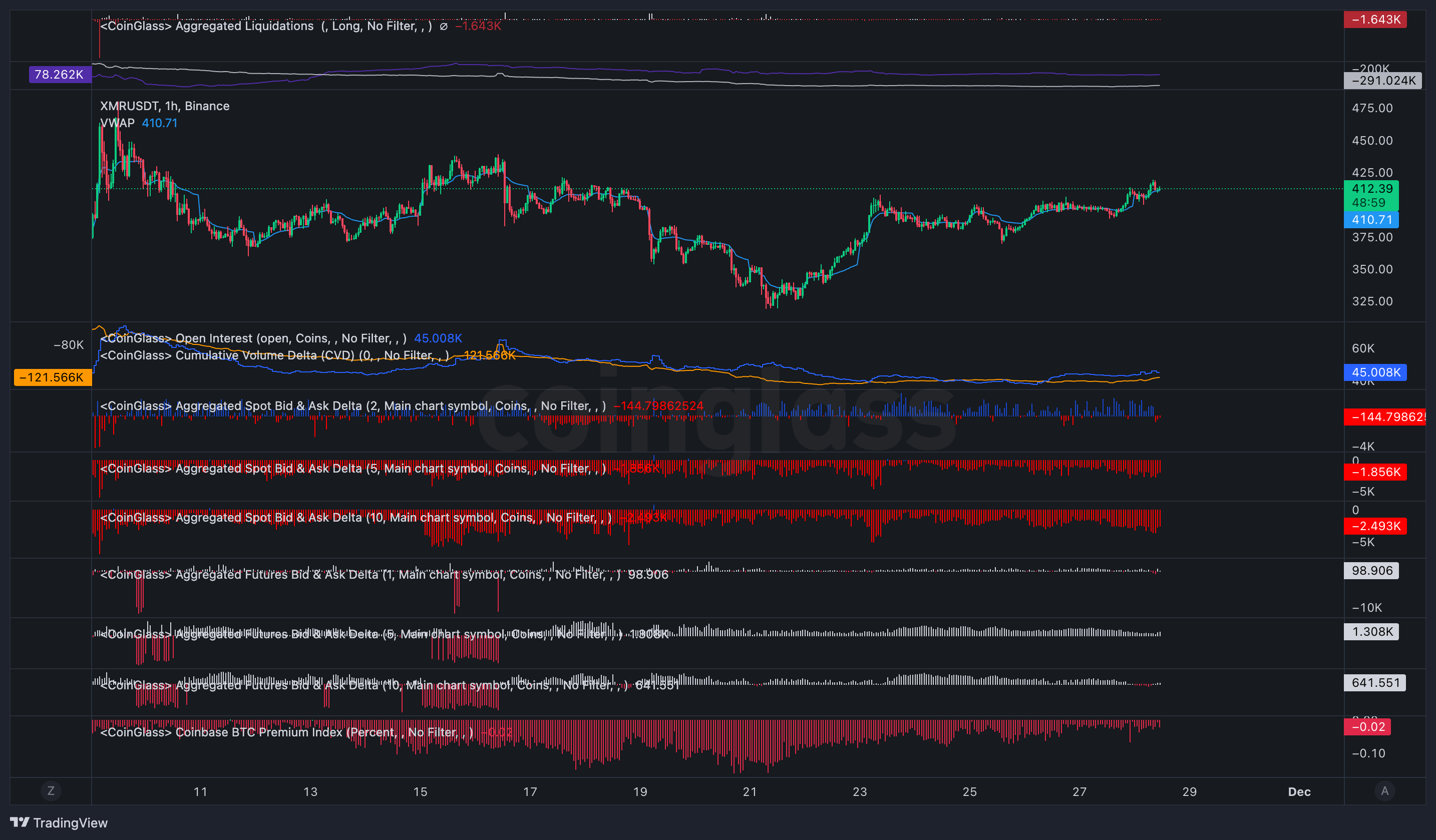Click the orange -121.566K CVD value tag
Screen dimensions: 1436x840
[x=53, y=377]
